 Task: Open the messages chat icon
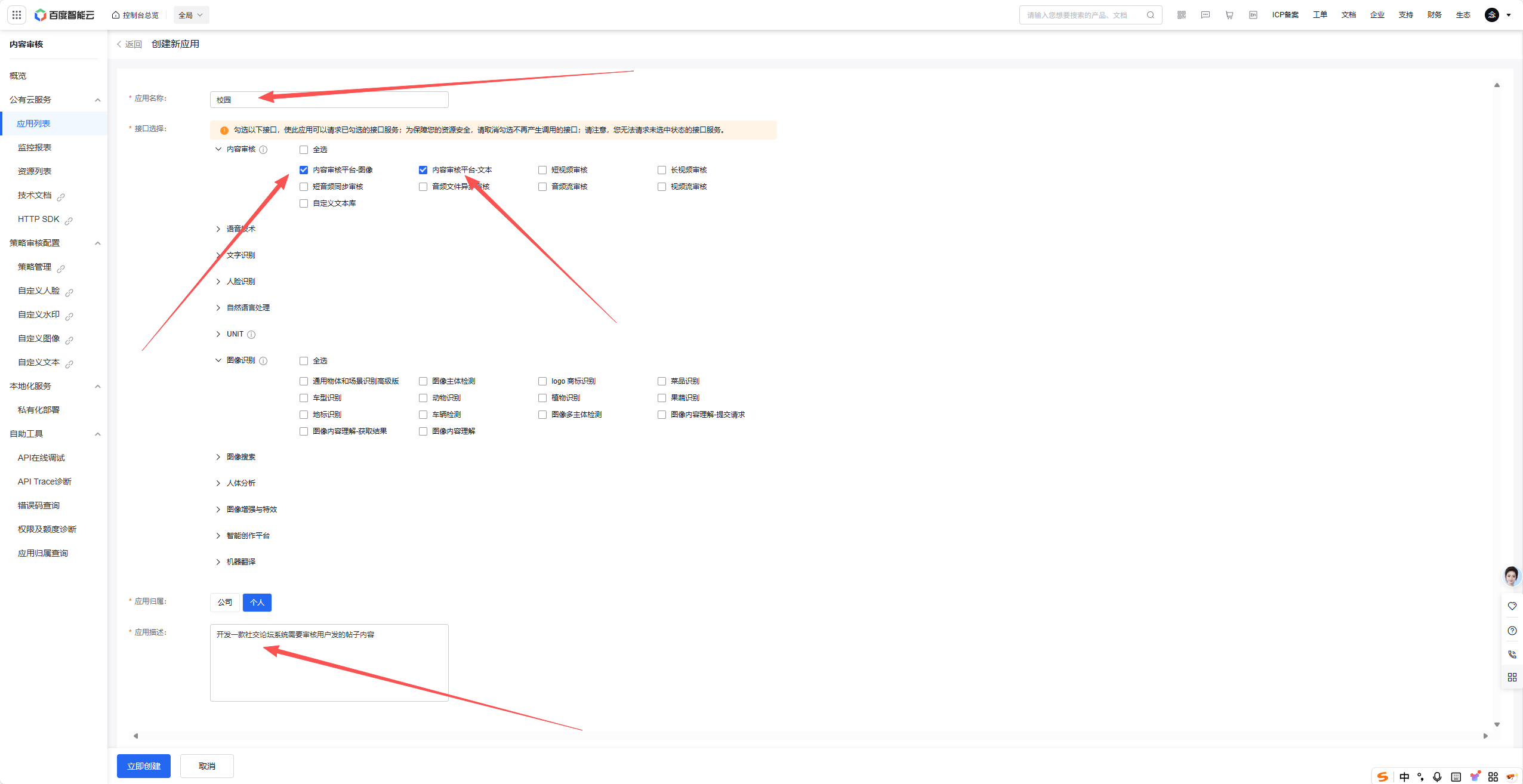(x=1205, y=15)
